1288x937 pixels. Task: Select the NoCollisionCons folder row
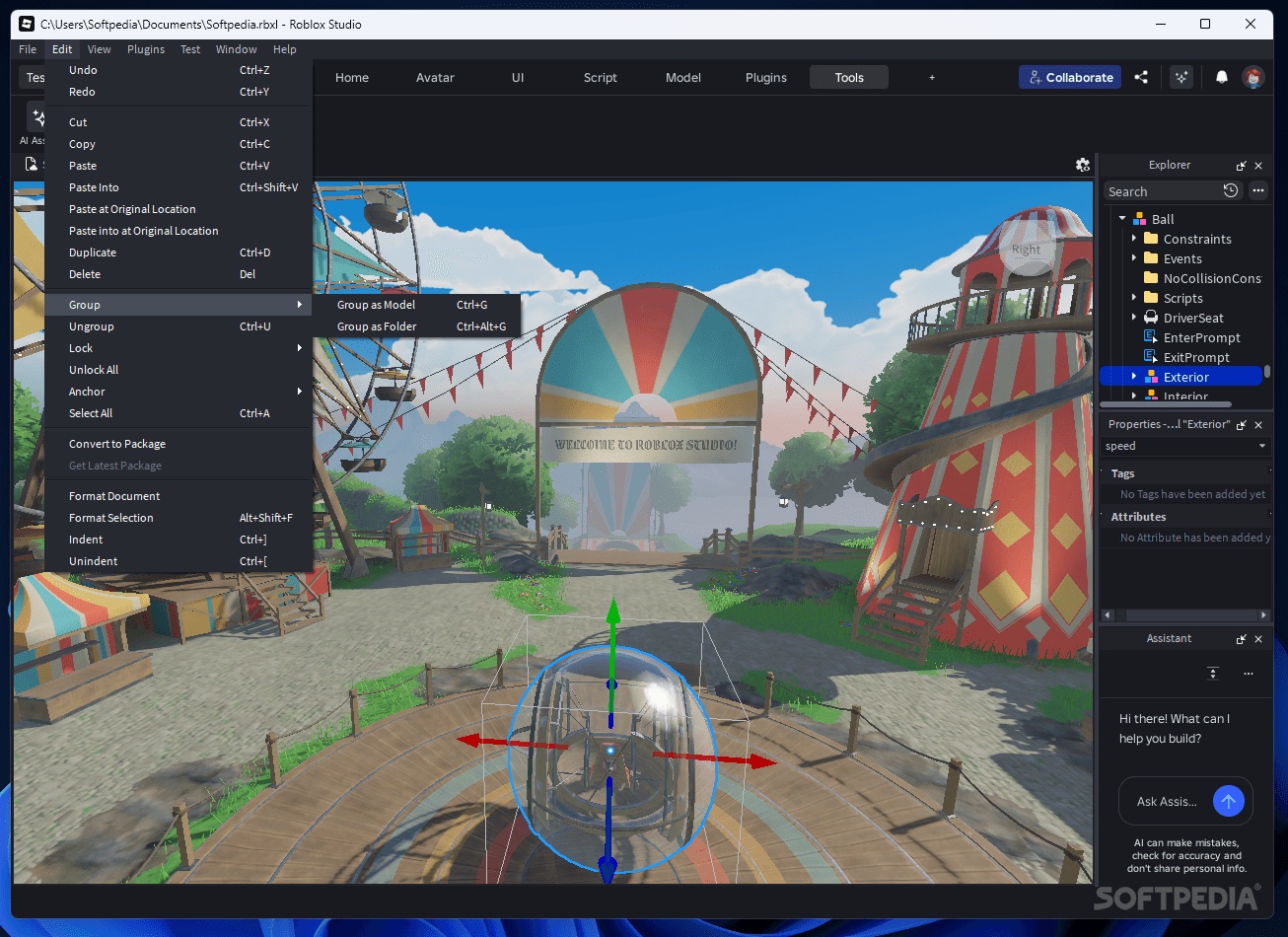click(1182, 278)
